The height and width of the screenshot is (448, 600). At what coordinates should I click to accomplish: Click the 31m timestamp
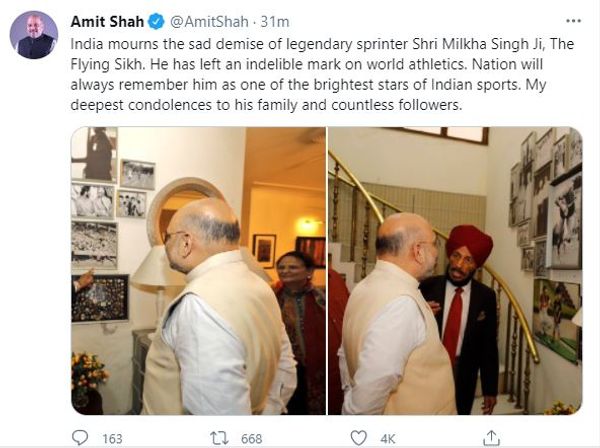[x=275, y=22]
